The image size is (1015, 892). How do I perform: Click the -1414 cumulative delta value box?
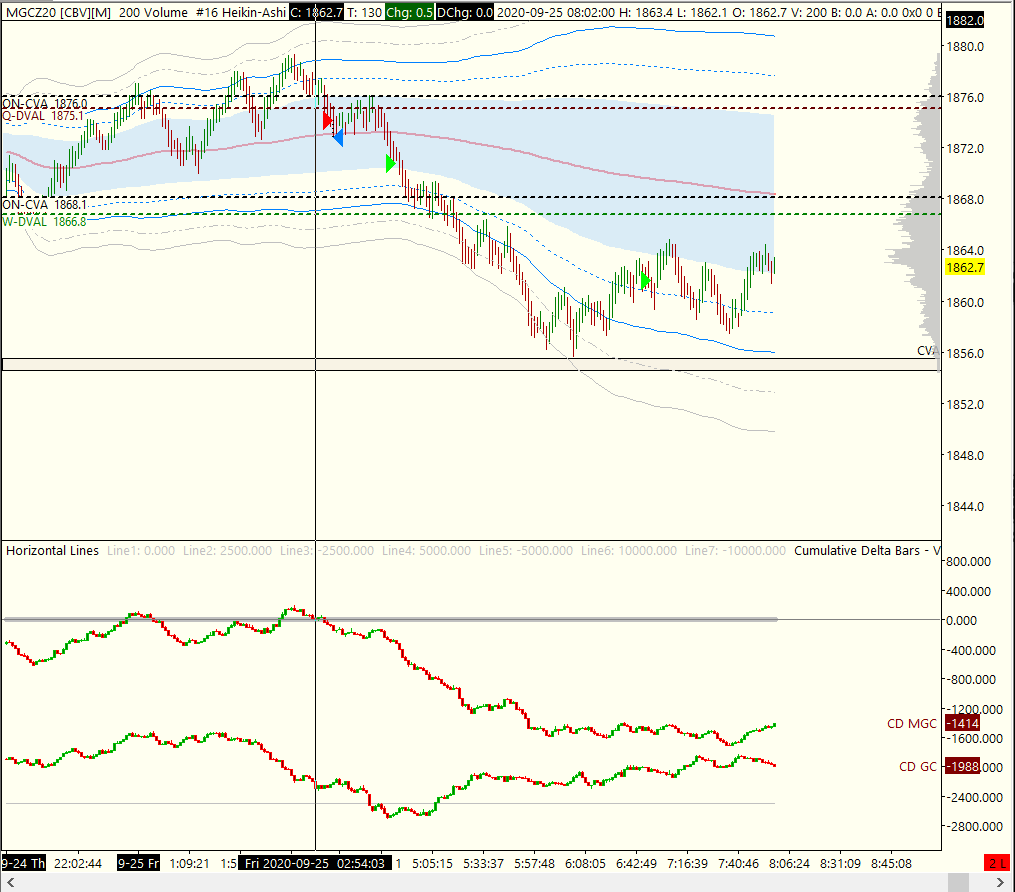click(963, 724)
